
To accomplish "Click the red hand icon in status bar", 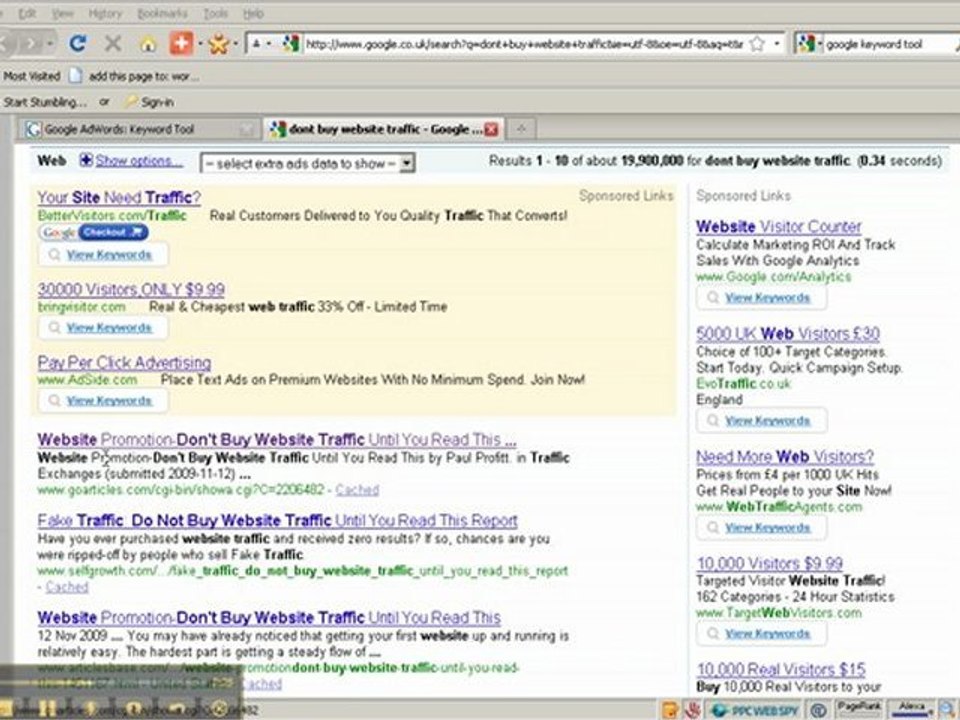I will point(692,710).
